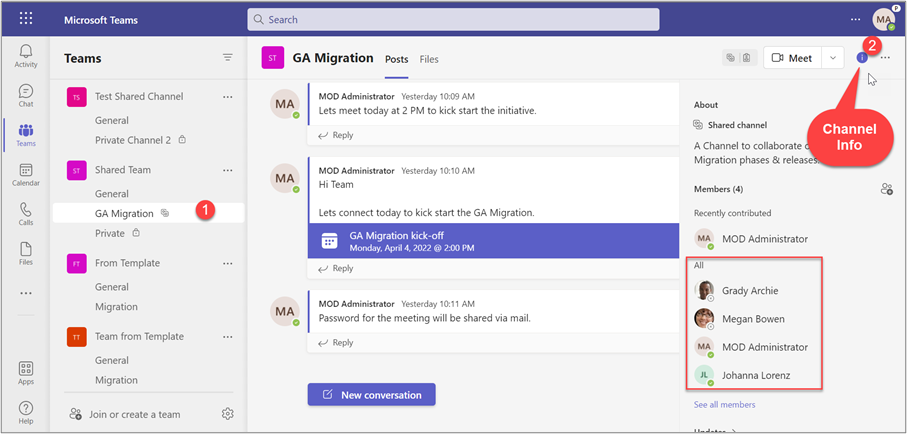This screenshot has width=907, height=434.
Task: Open Calls in the left rail
Action: [x=26, y=214]
